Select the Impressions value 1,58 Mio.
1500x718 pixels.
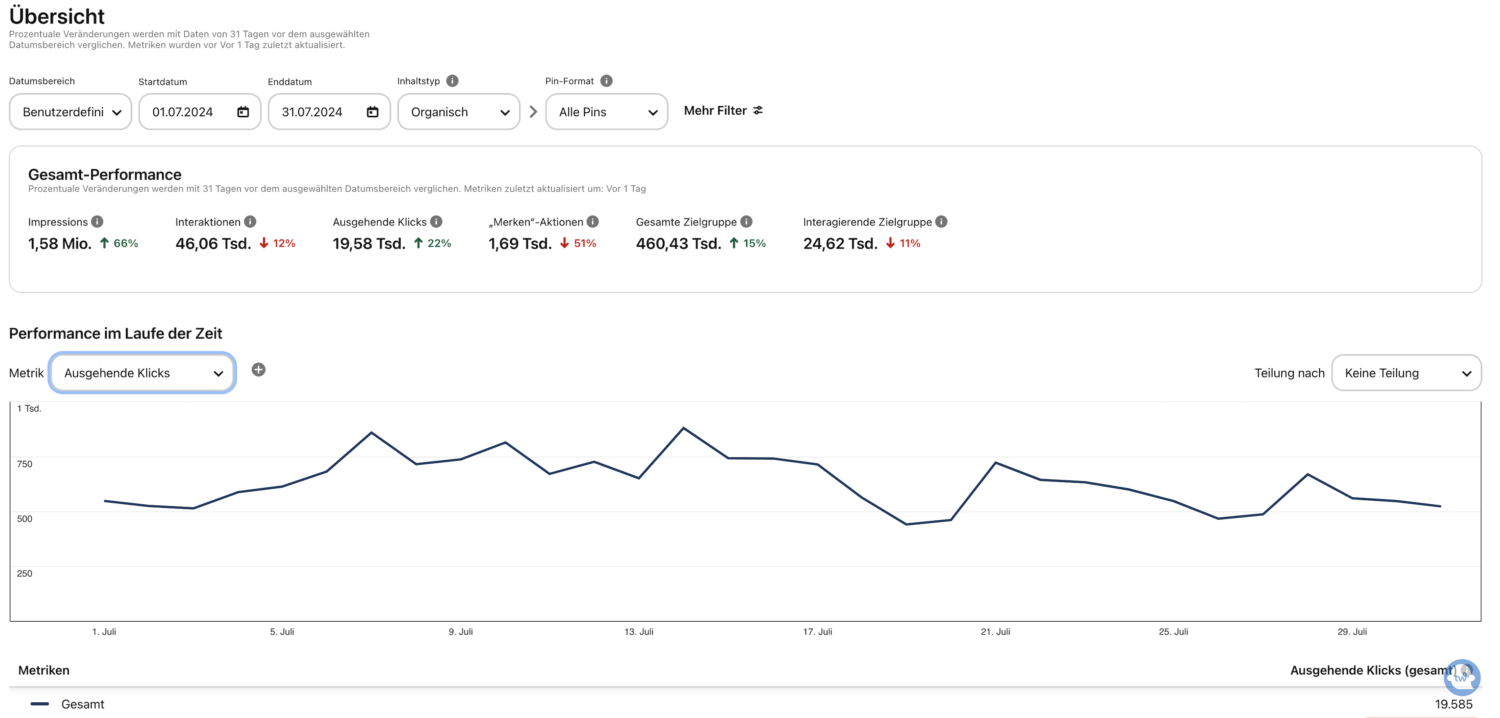coord(60,243)
